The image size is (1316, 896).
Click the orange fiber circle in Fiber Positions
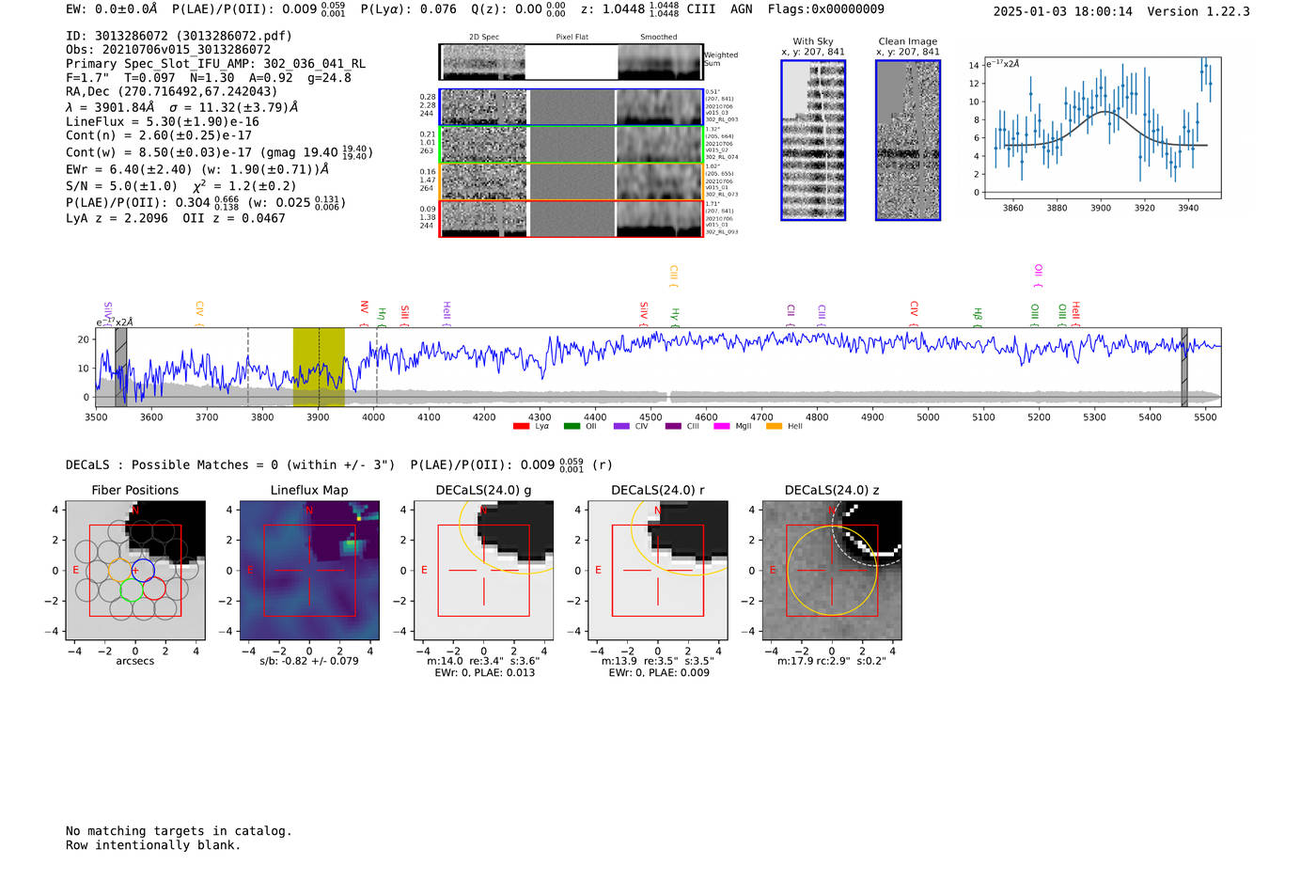[119, 569]
